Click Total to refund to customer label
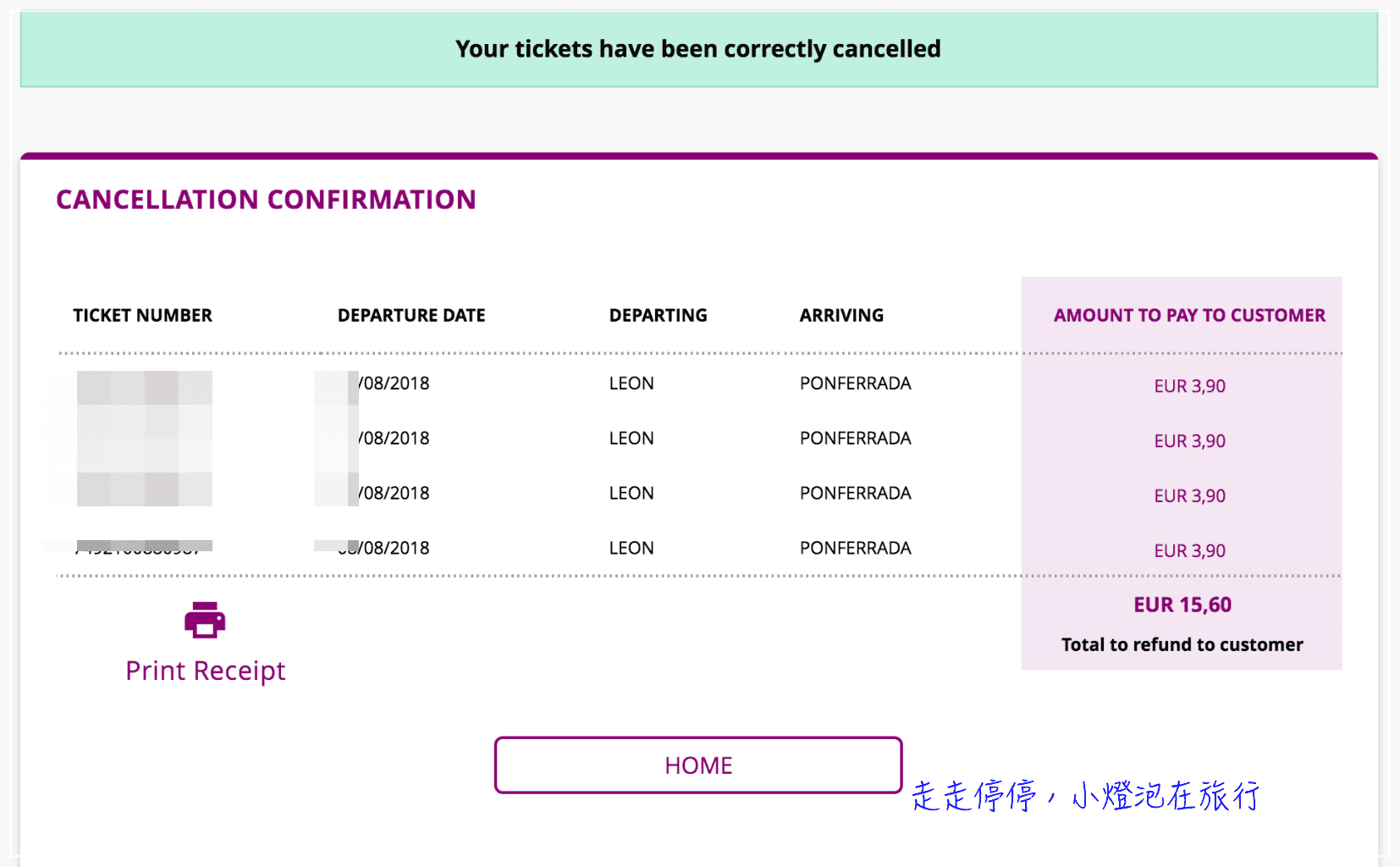The width and height of the screenshot is (1400, 867). (1182, 644)
